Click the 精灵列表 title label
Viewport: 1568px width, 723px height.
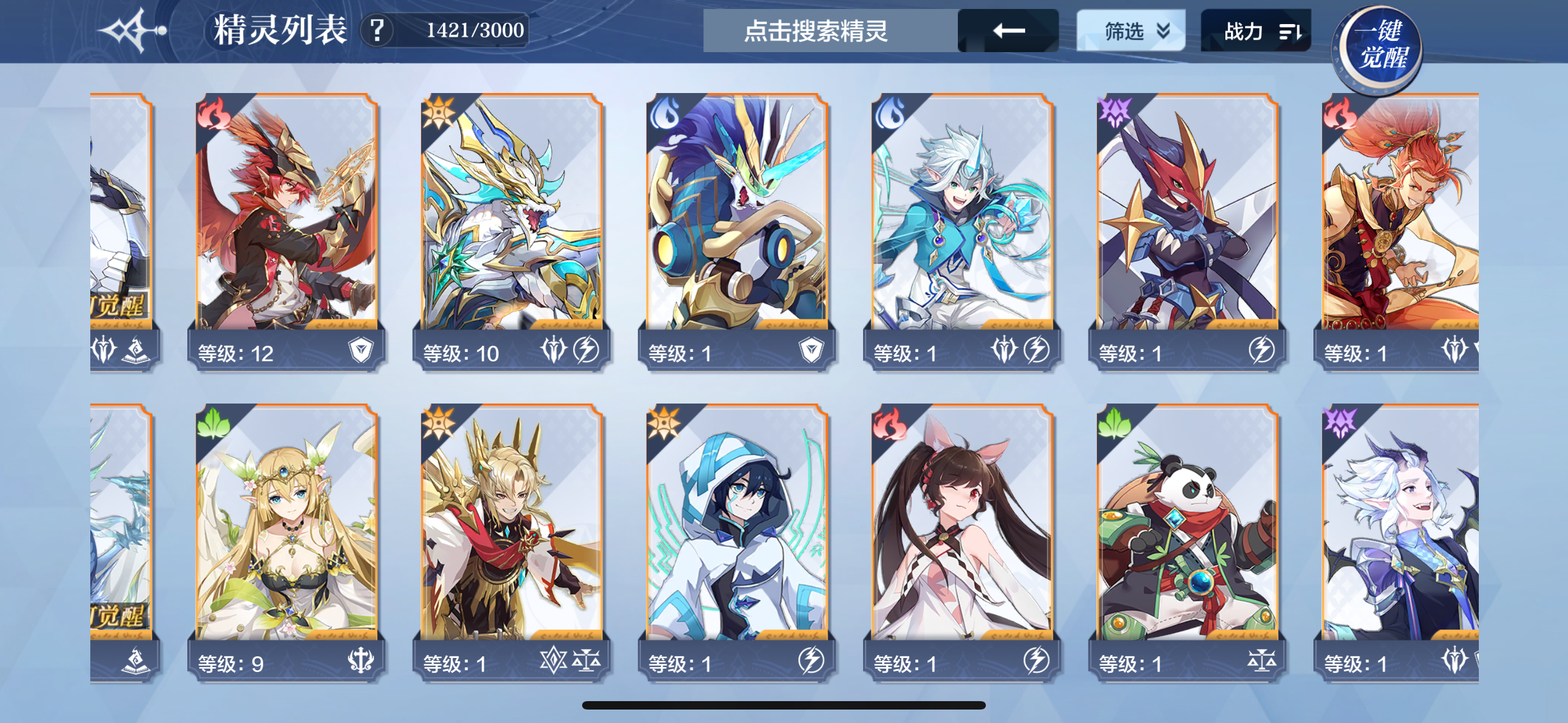tap(280, 30)
